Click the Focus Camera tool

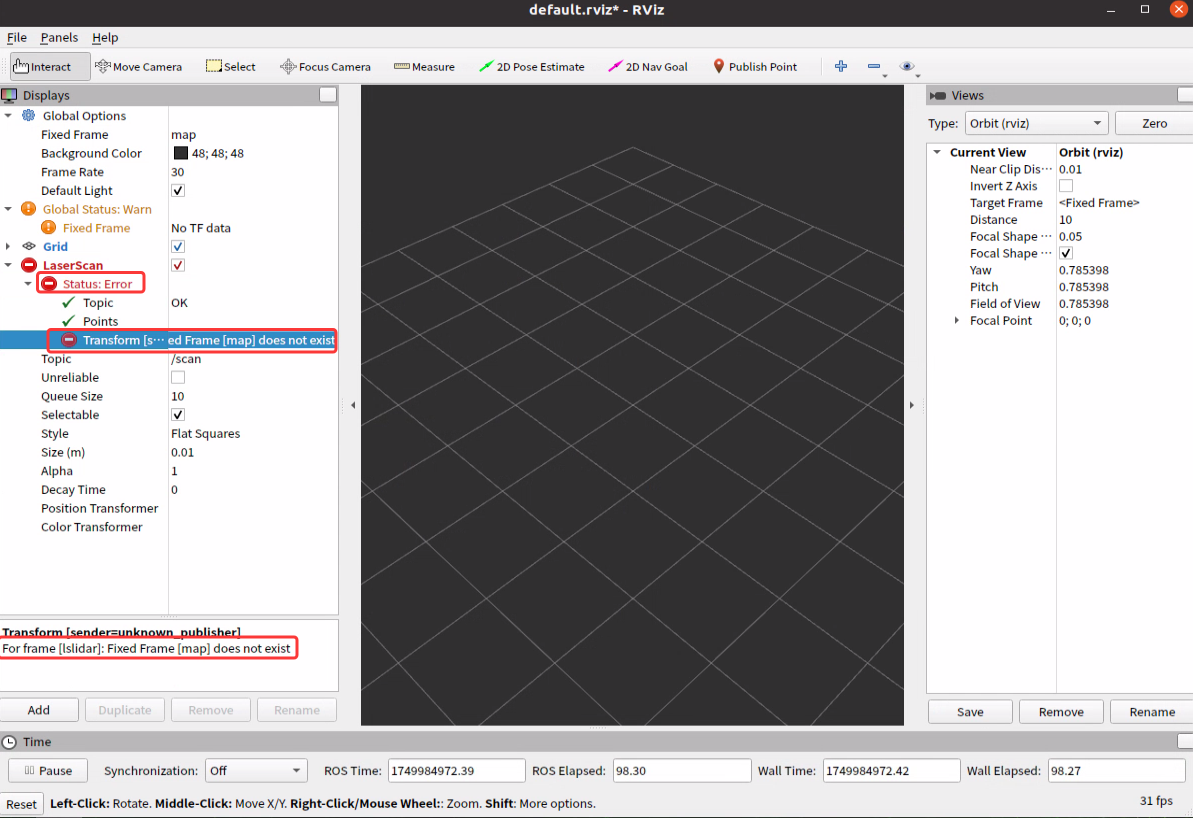326,66
